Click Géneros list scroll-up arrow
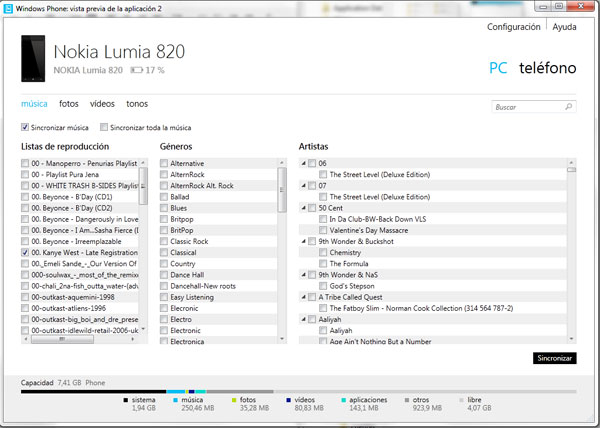The height and width of the screenshot is (428, 600). tap(282, 163)
